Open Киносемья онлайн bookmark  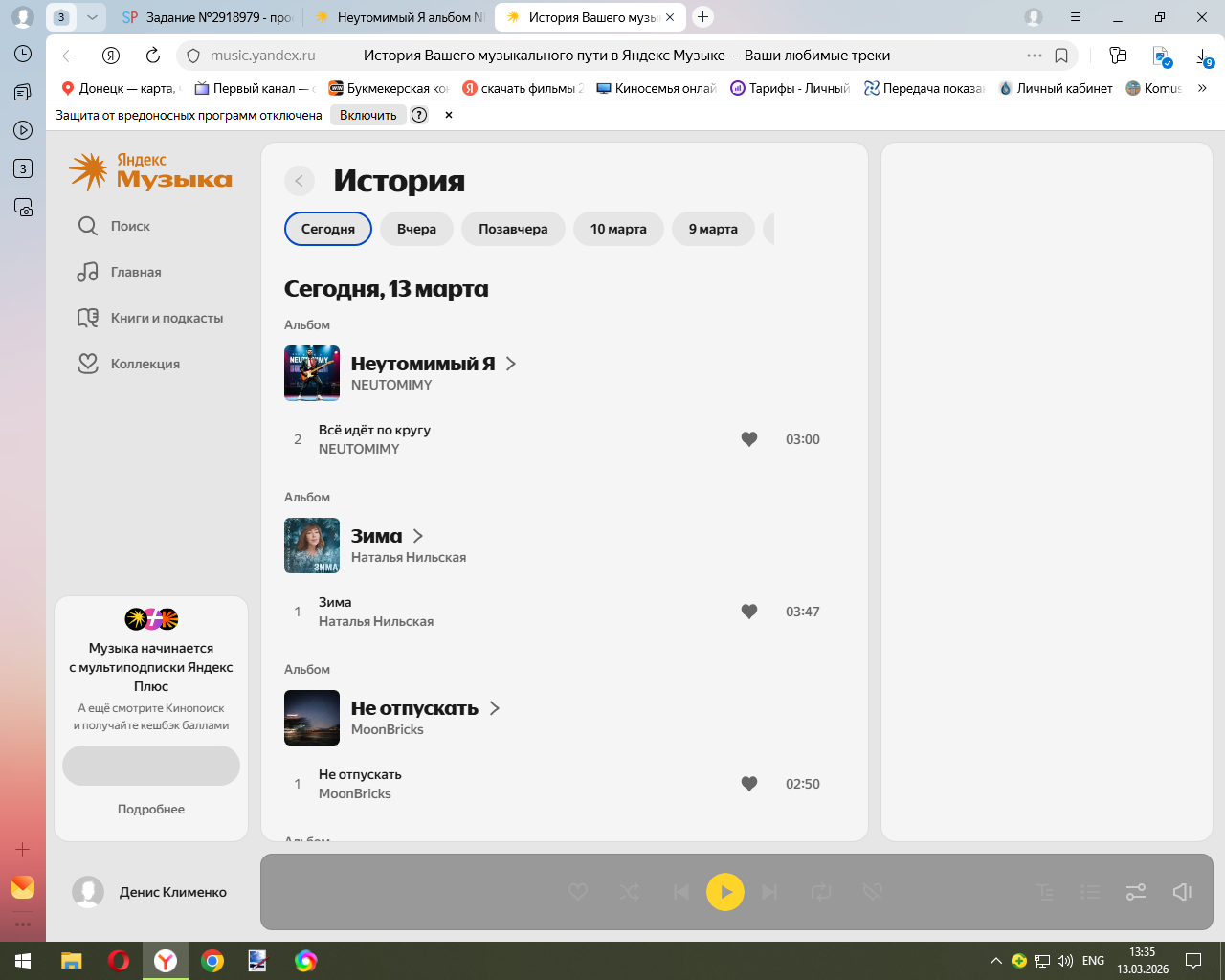pyautogui.click(x=657, y=88)
